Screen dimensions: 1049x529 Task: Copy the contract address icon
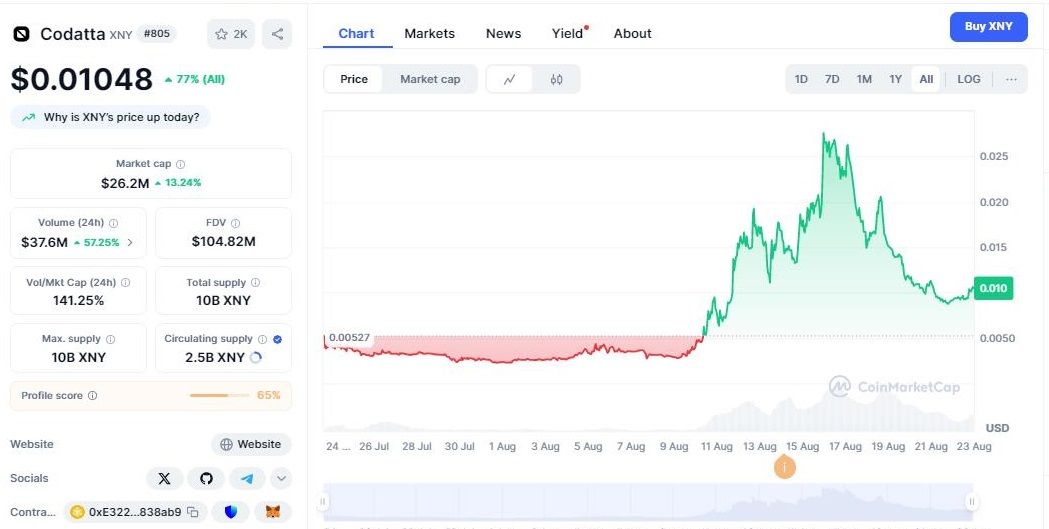193,512
